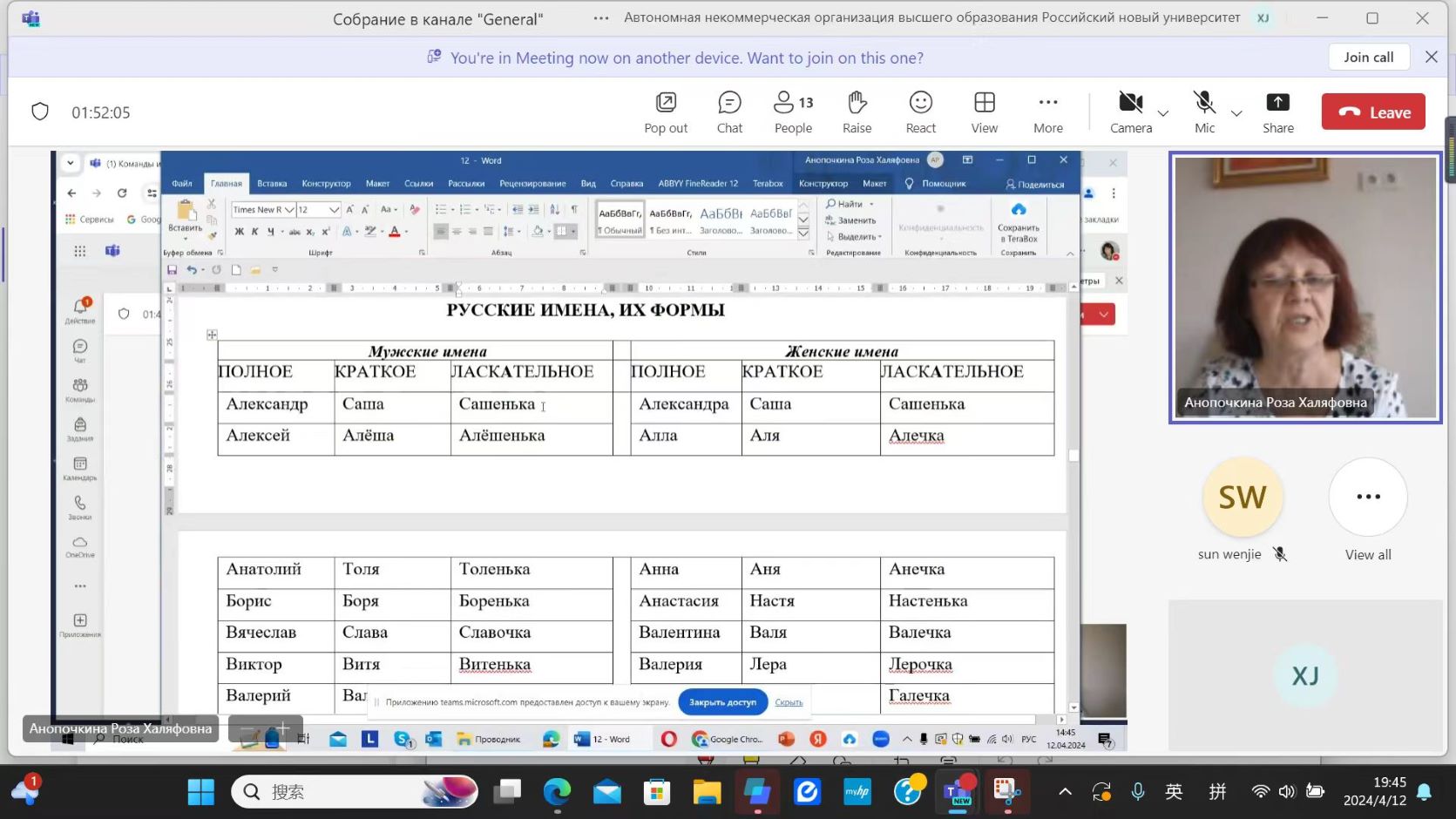Open the Chat panel

729,112
